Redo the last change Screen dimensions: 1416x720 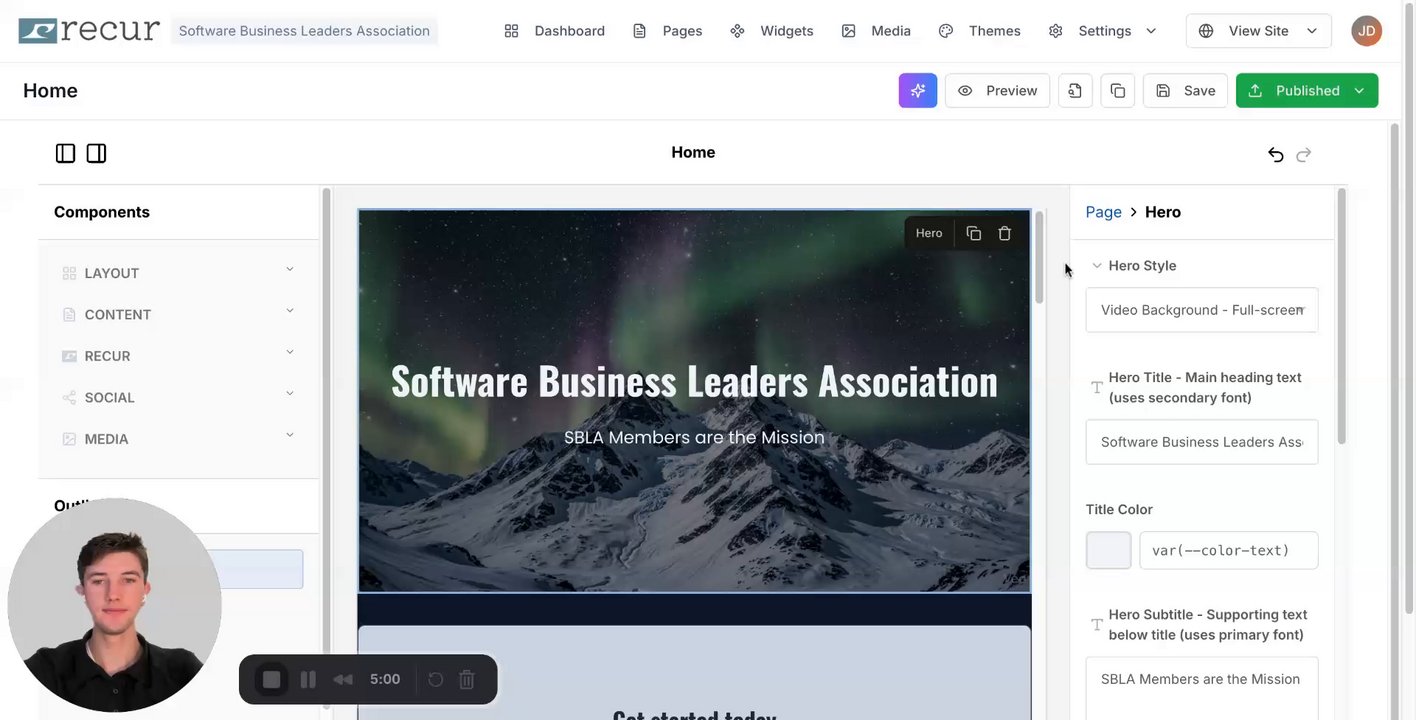[1304, 154]
